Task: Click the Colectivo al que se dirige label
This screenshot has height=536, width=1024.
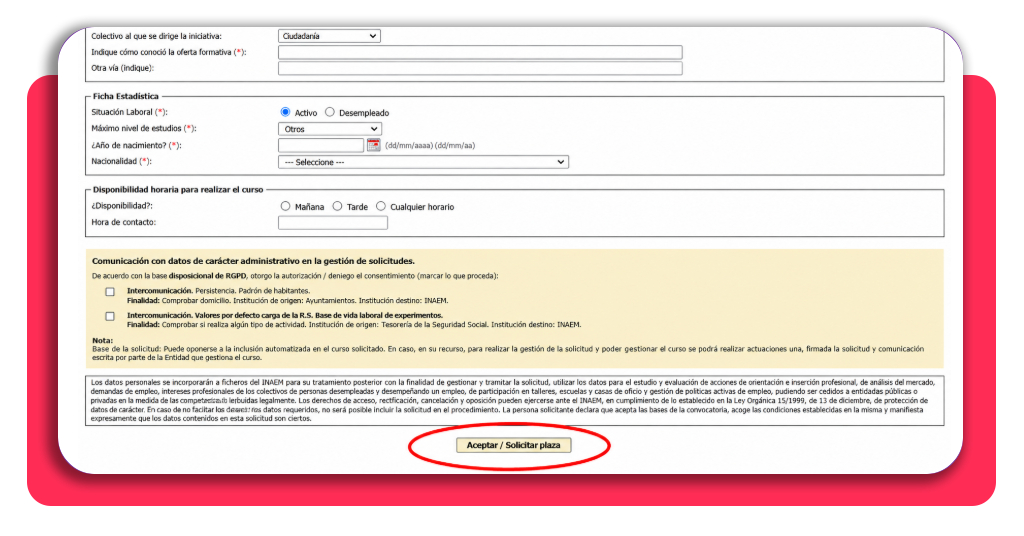Action: point(156,36)
